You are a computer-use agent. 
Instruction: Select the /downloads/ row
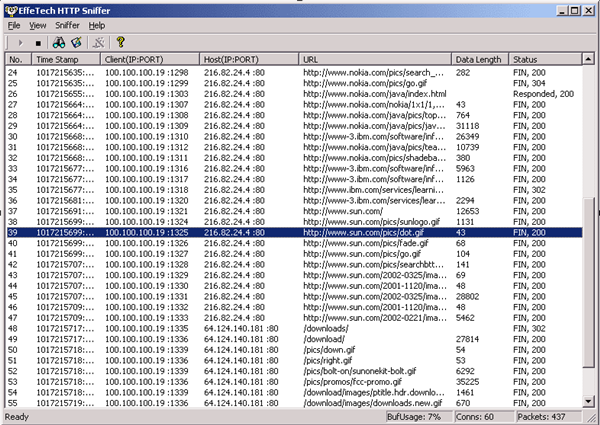(x=295, y=329)
